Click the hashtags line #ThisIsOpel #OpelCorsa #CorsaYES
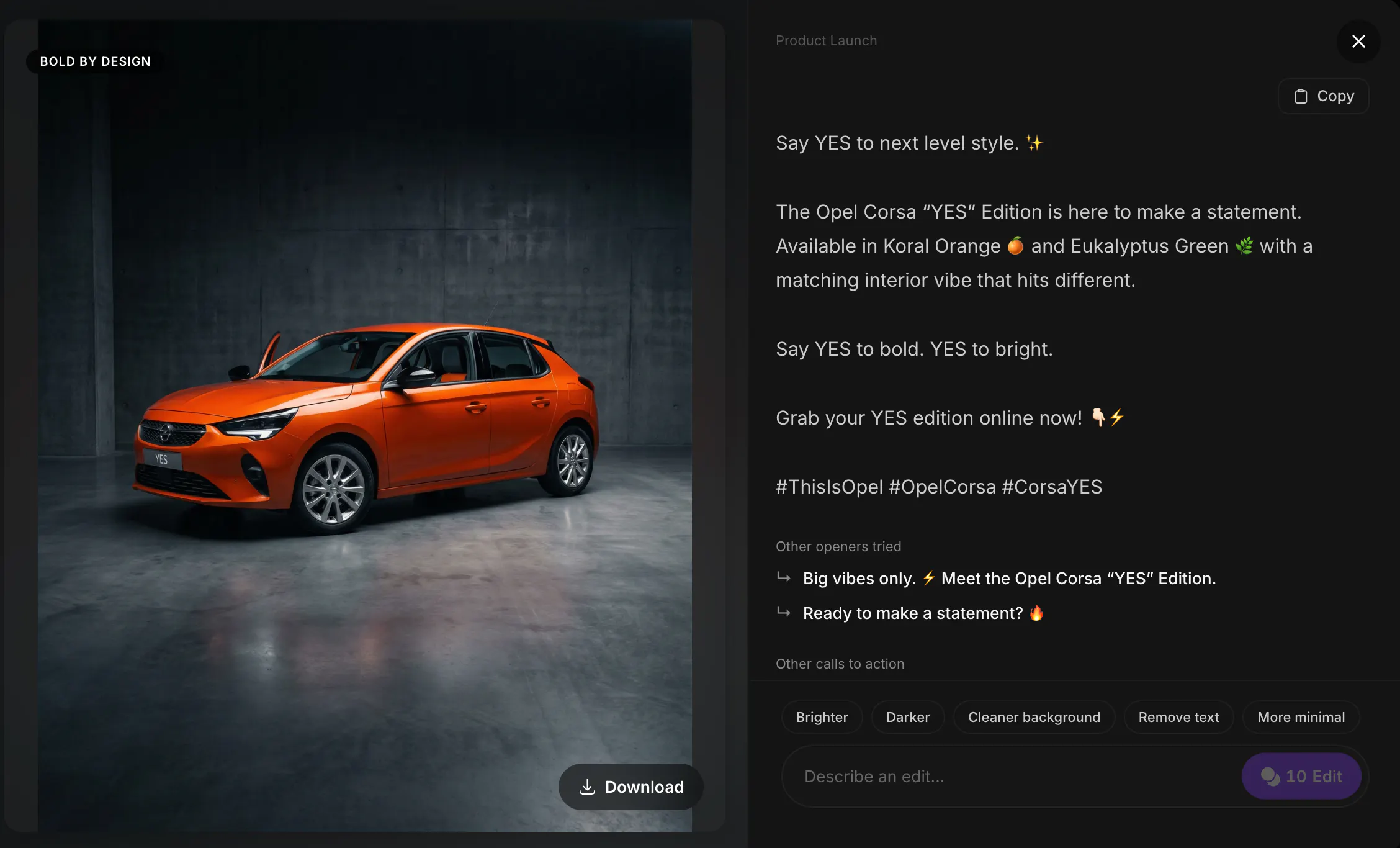Viewport: 1400px width, 848px height. coord(939,487)
